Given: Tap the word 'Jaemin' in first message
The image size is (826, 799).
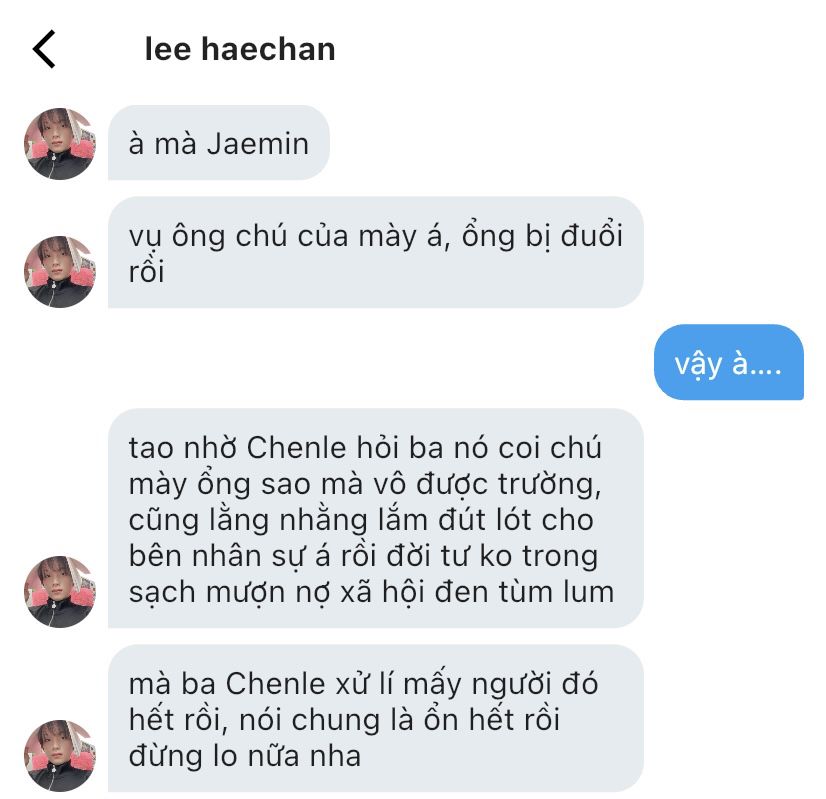Looking at the screenshot, I should (x=258, y=144).
